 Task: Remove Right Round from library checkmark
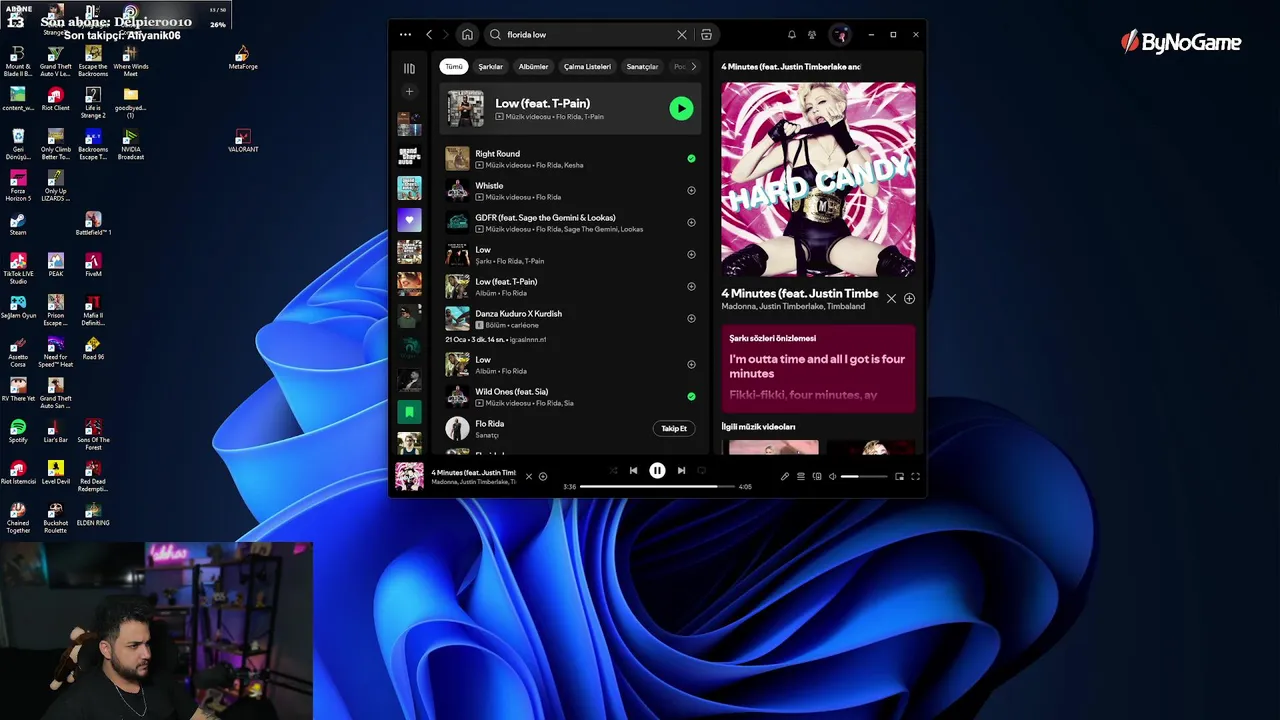click(x=691, y=158)
